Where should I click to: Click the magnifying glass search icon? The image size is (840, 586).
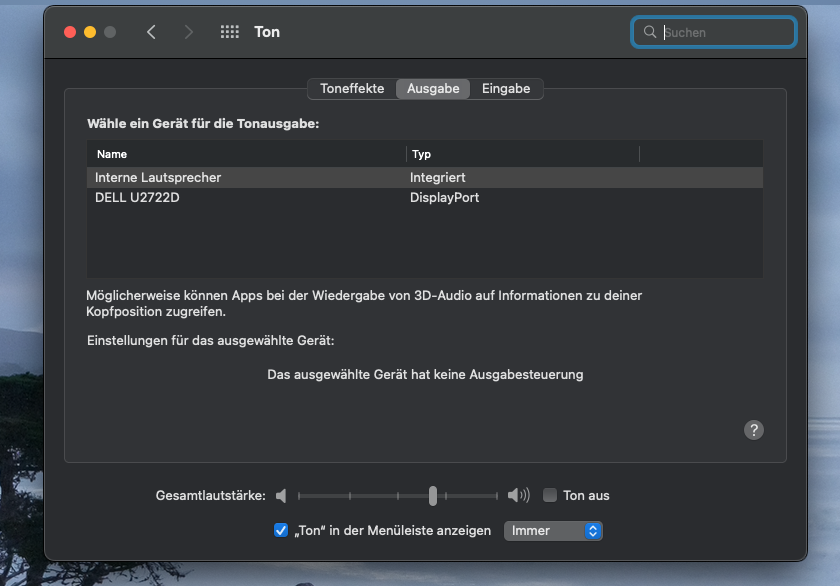[x=650, y=32]
